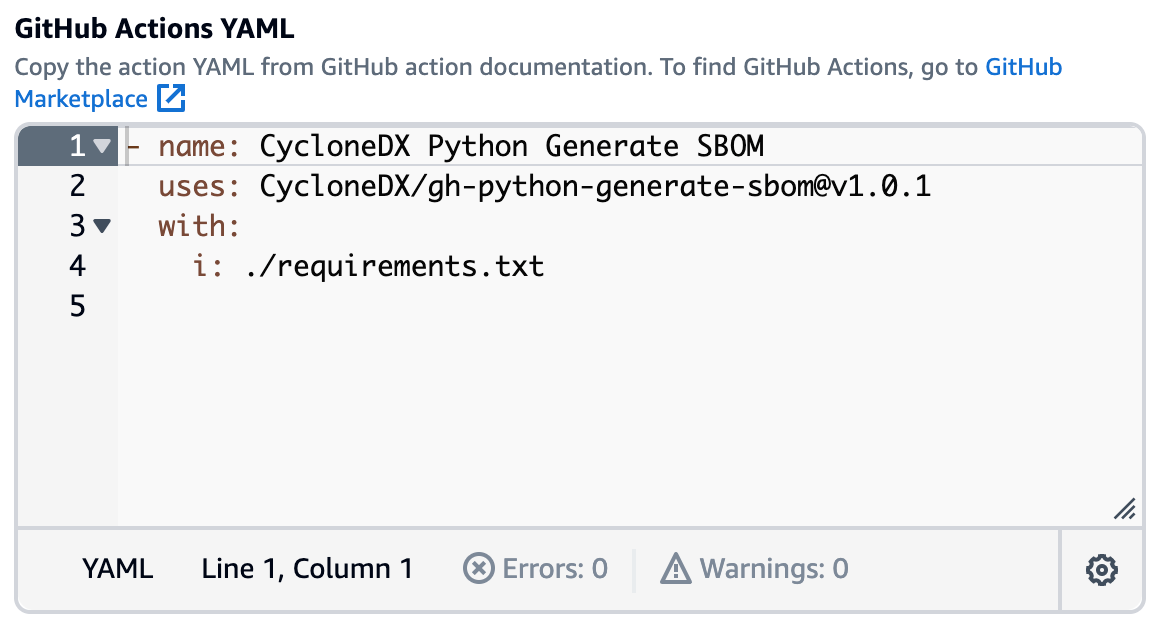Click the empty editor area below line 5

tap(500, 400)
